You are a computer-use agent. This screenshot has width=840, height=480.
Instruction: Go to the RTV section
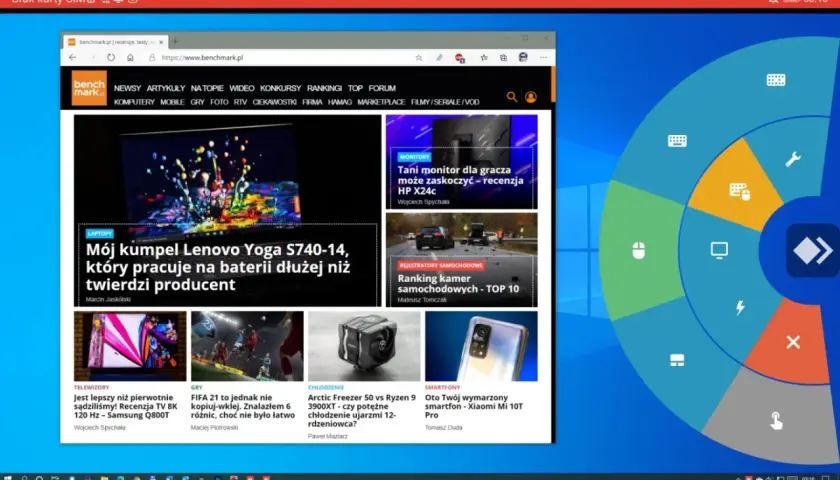pyautogui.click(x=241, y=102)
